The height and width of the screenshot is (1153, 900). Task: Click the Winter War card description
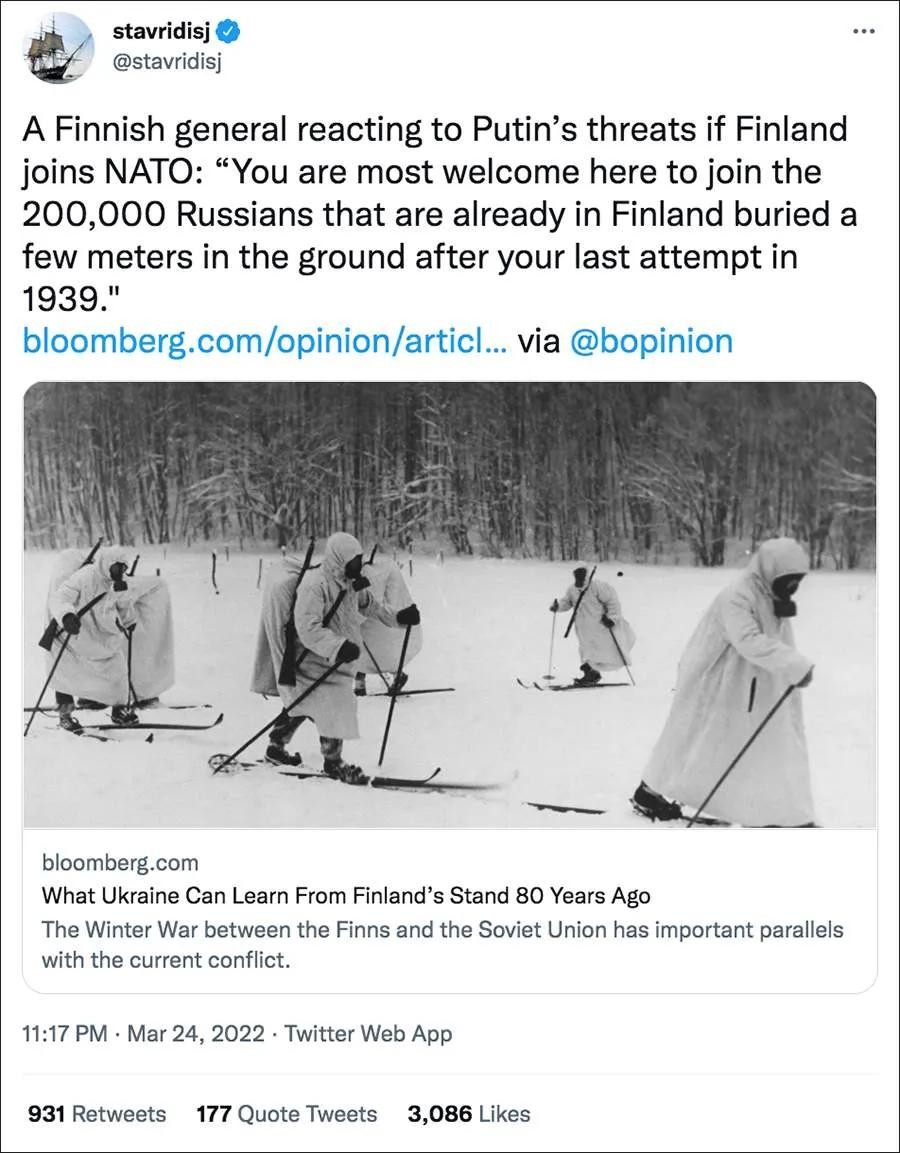point(442,944)
